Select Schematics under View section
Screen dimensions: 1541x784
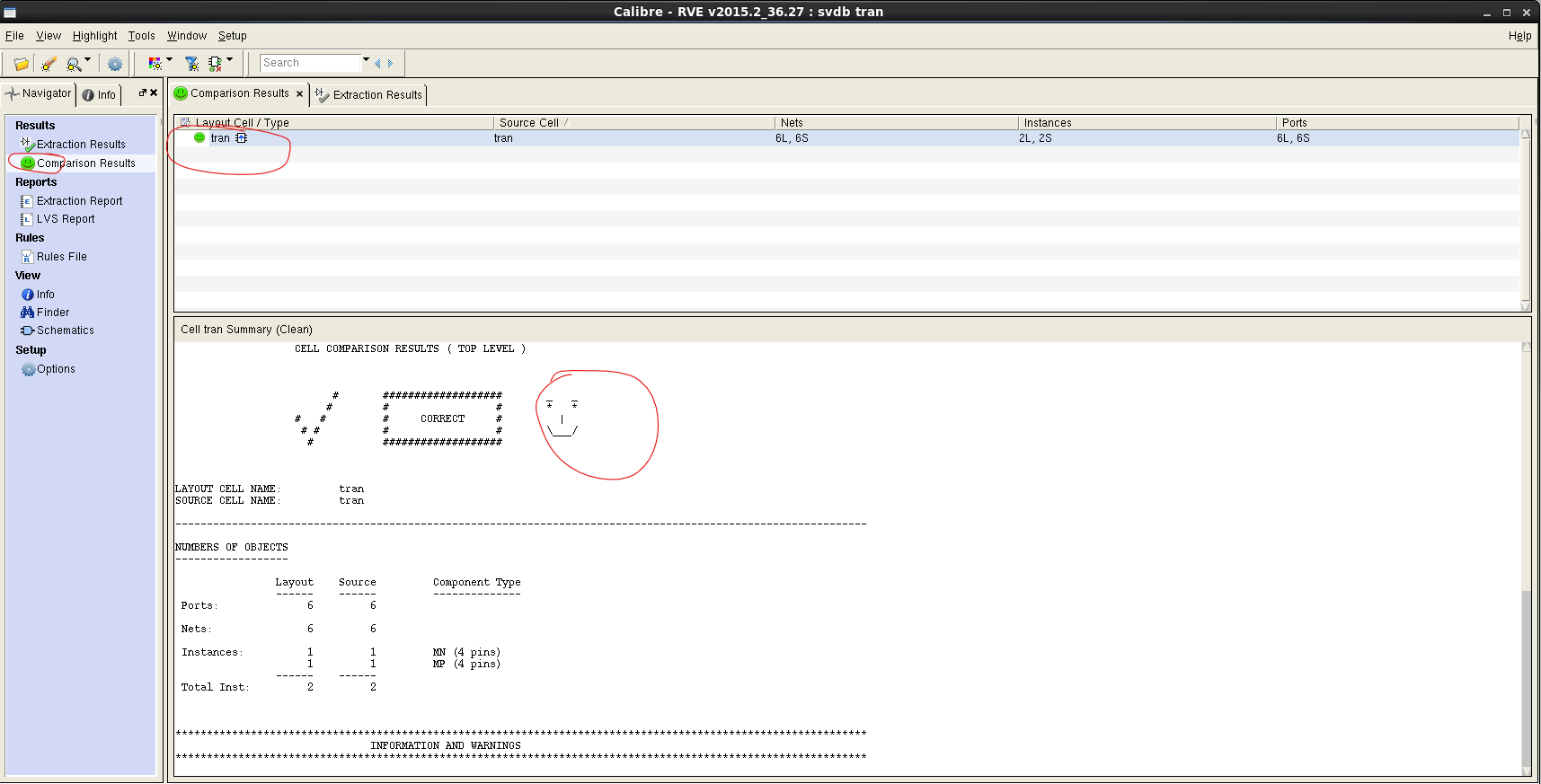(x=65, y=330)
